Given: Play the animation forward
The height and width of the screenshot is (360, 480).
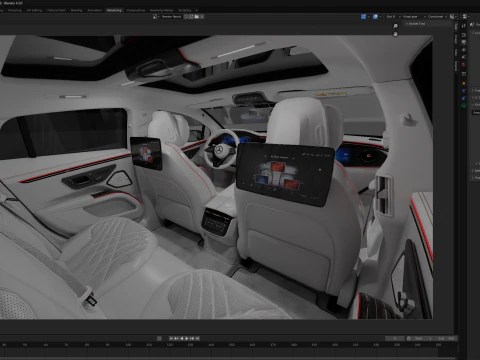Looking at the screenshot, I should click(x=187, y=338).
